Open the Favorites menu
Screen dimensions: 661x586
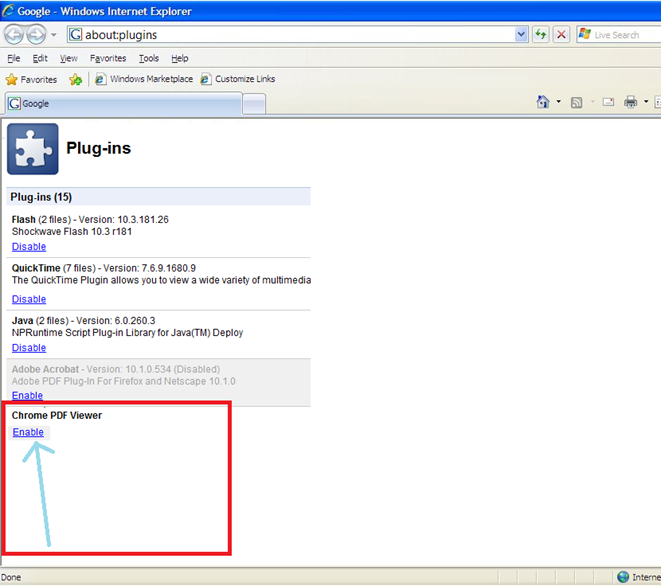point(108,58)
